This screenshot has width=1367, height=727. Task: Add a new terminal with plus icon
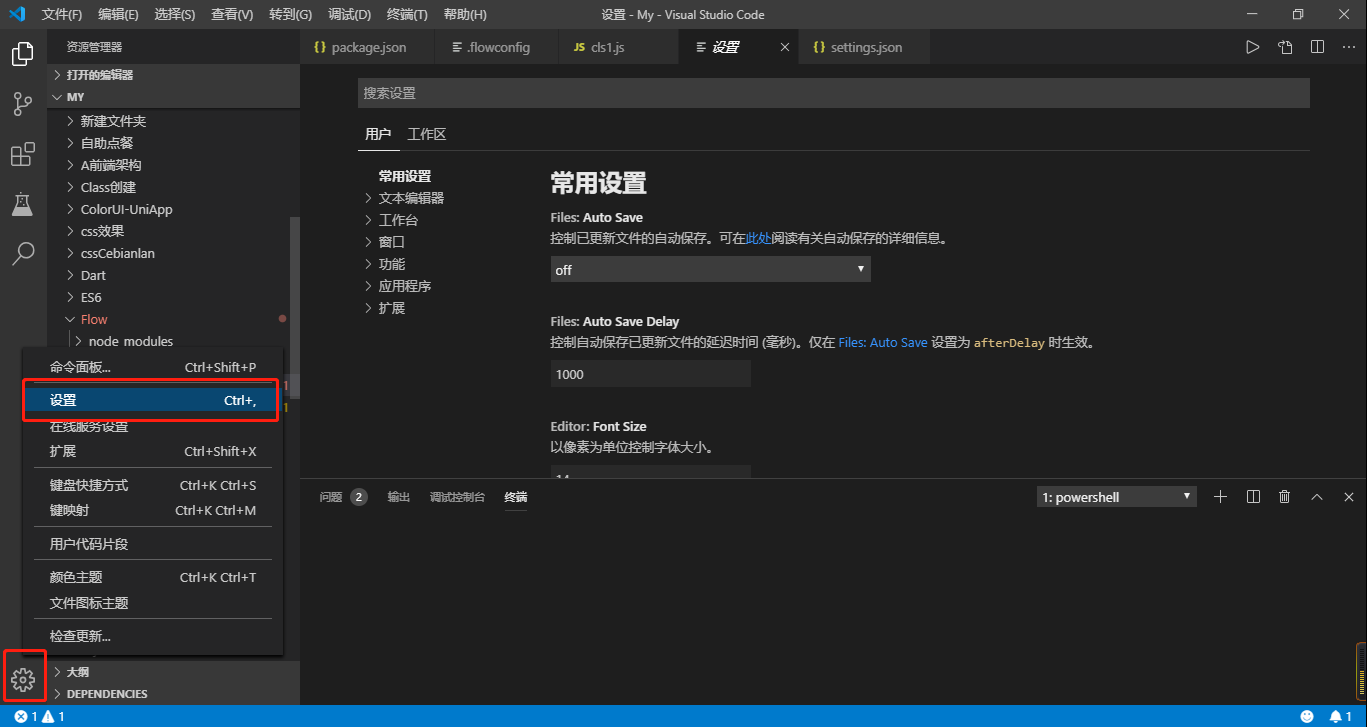(1220, 497)
